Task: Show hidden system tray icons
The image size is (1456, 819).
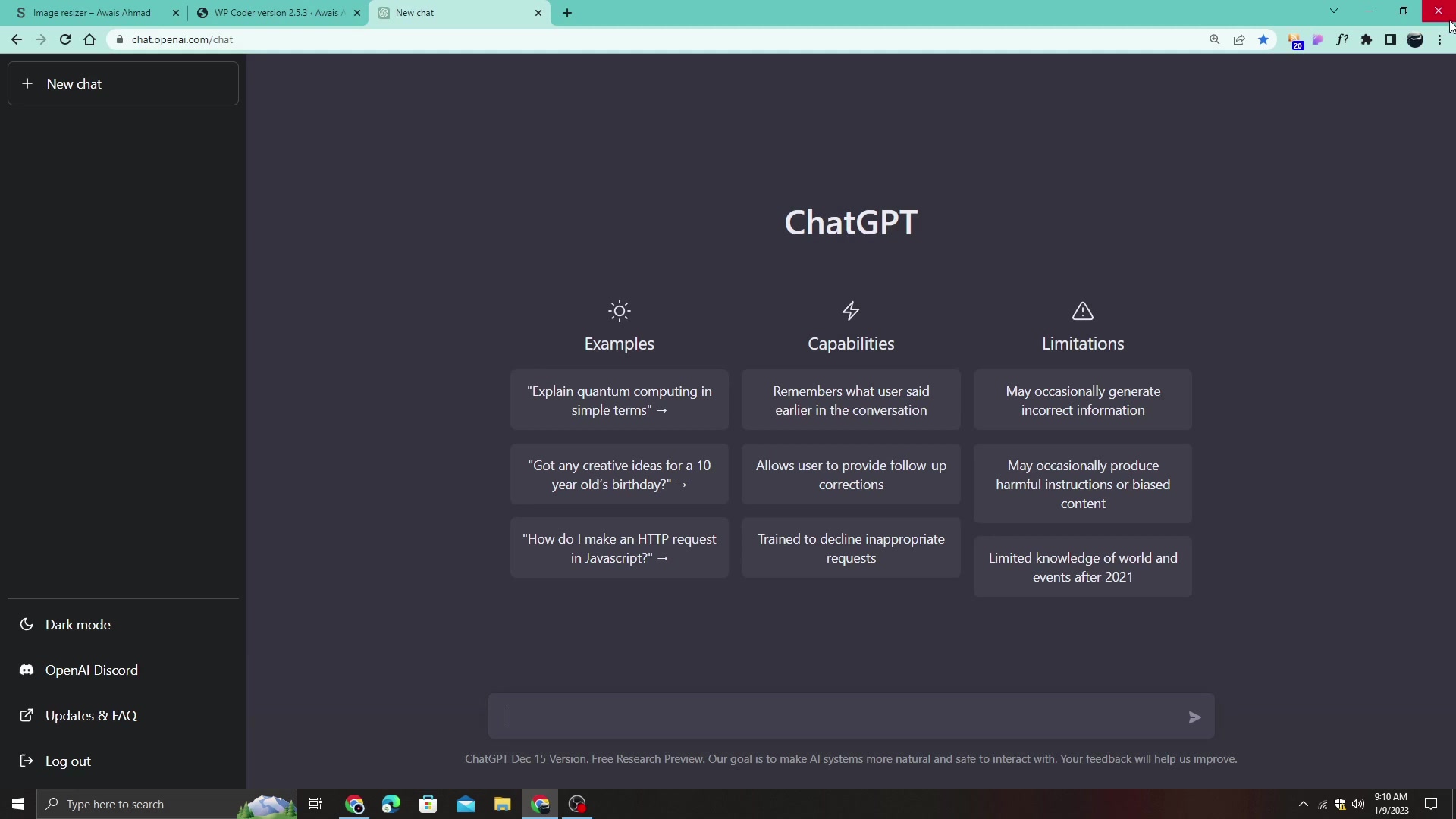Action: [1304, 804]
